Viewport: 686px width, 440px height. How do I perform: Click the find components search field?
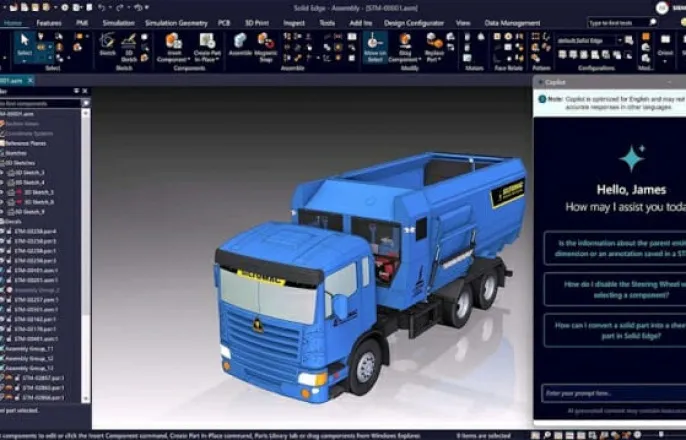[x=40, y=104]
